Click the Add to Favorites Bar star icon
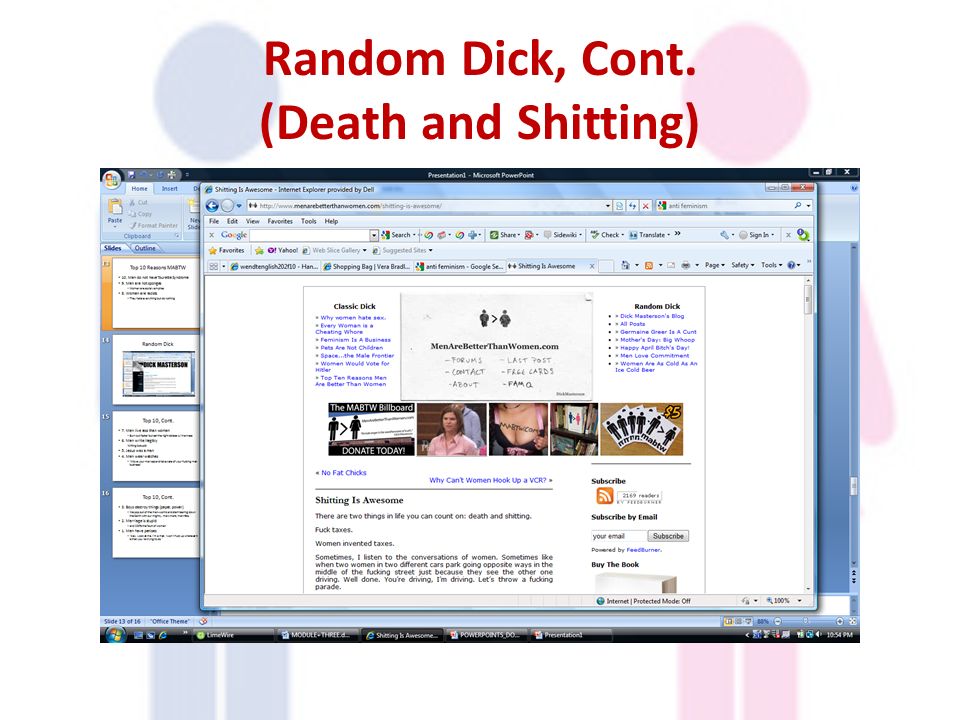The width and height of the screenshot is (960, 720). 260,250
